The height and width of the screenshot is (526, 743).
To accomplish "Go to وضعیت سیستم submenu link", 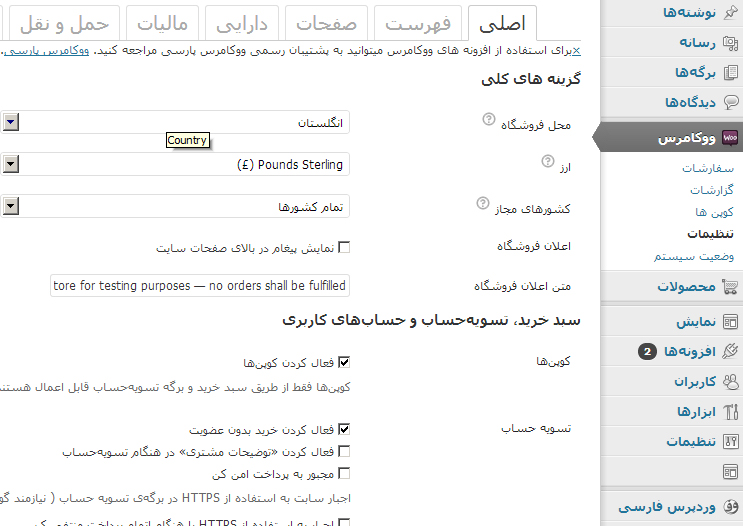I will point(694,256).
